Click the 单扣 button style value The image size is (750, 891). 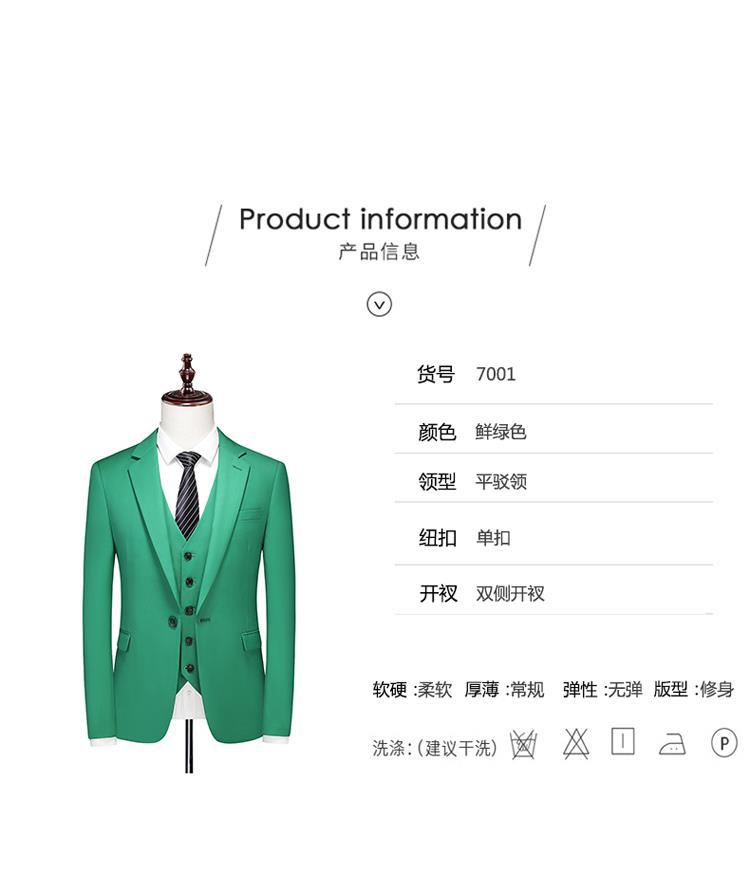[x=493, y=537]
